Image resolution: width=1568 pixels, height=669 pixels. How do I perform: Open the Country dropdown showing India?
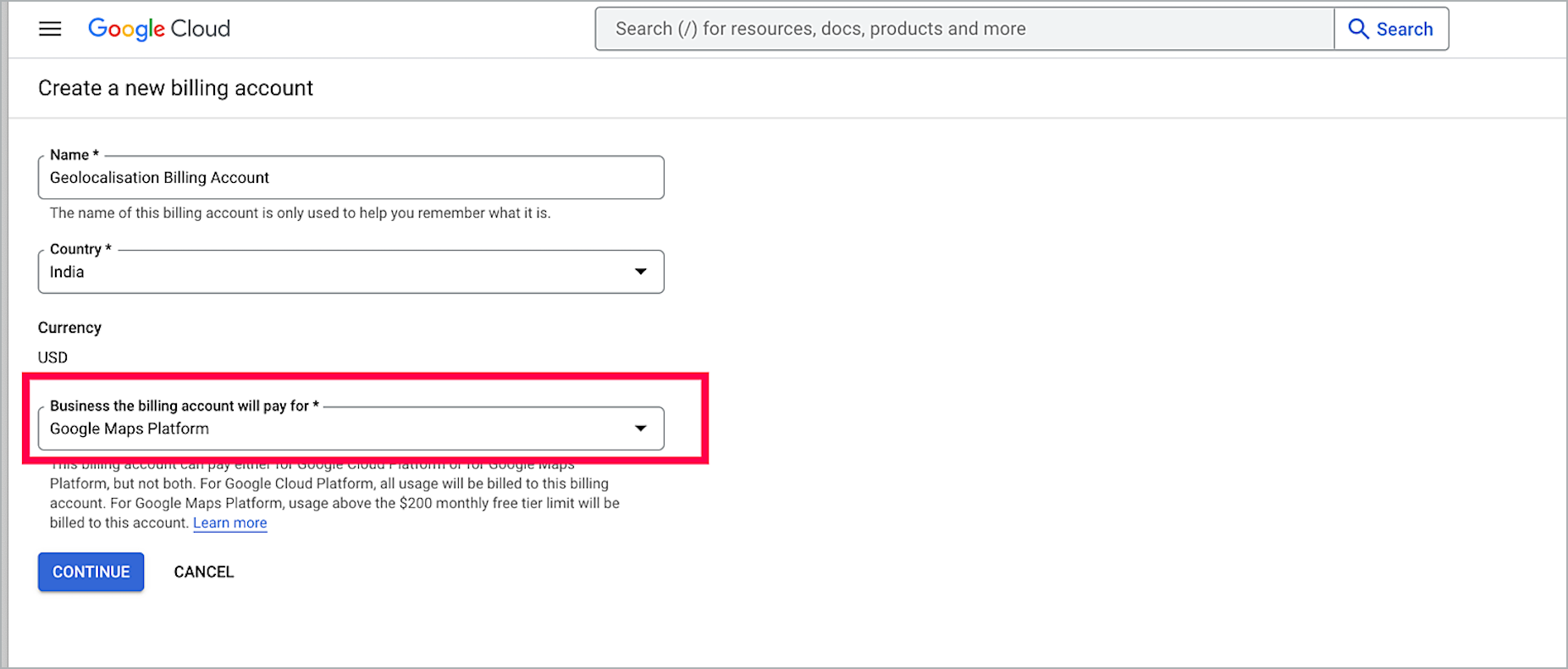coord(351,272)
